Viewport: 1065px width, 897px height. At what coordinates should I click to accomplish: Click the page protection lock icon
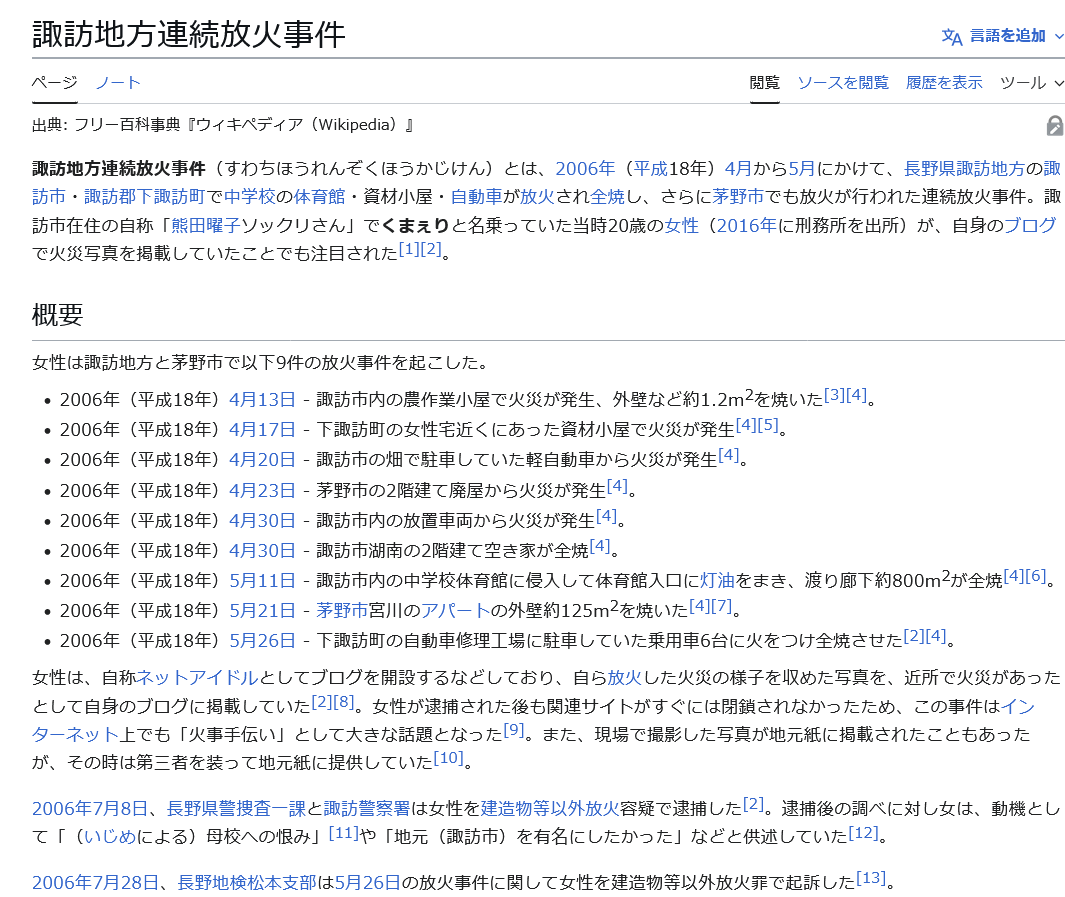(x=1054, y=126)
